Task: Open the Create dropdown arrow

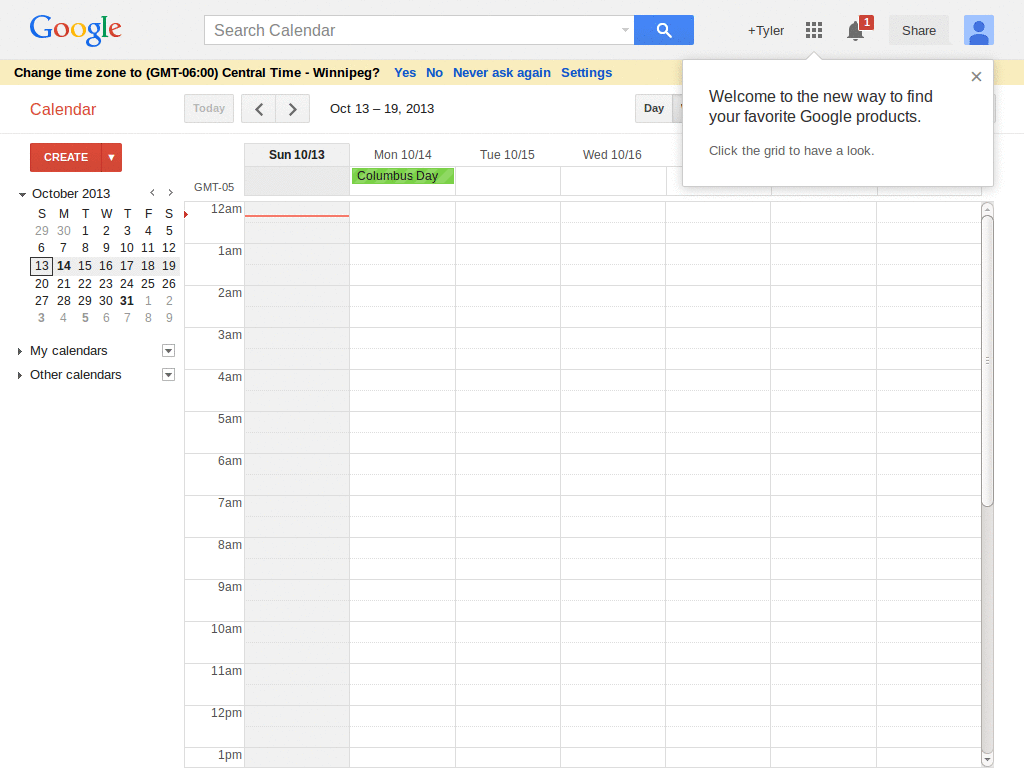Action: click(112, 157)
